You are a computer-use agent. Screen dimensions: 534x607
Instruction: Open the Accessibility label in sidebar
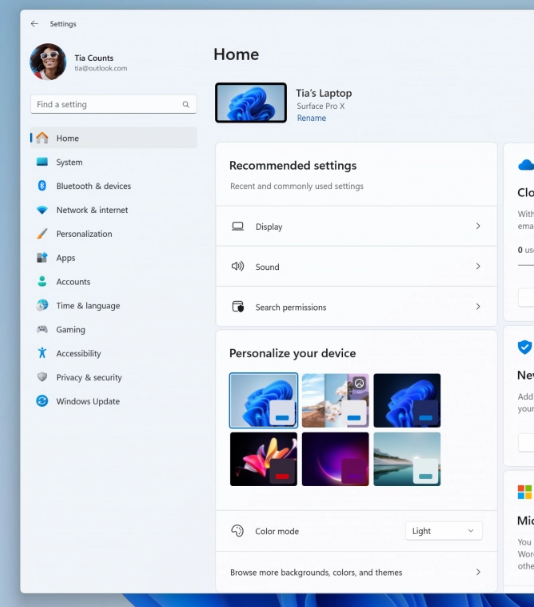point(79,353)
